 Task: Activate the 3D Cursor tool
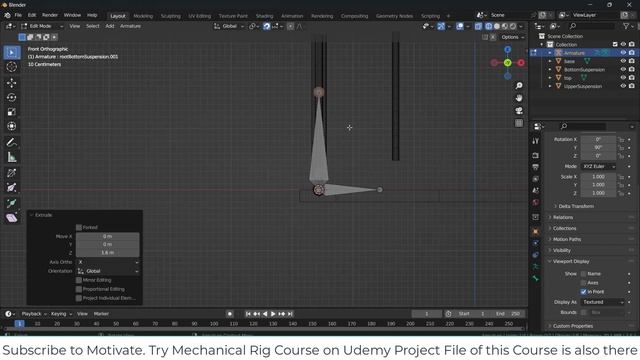point(11,67)
